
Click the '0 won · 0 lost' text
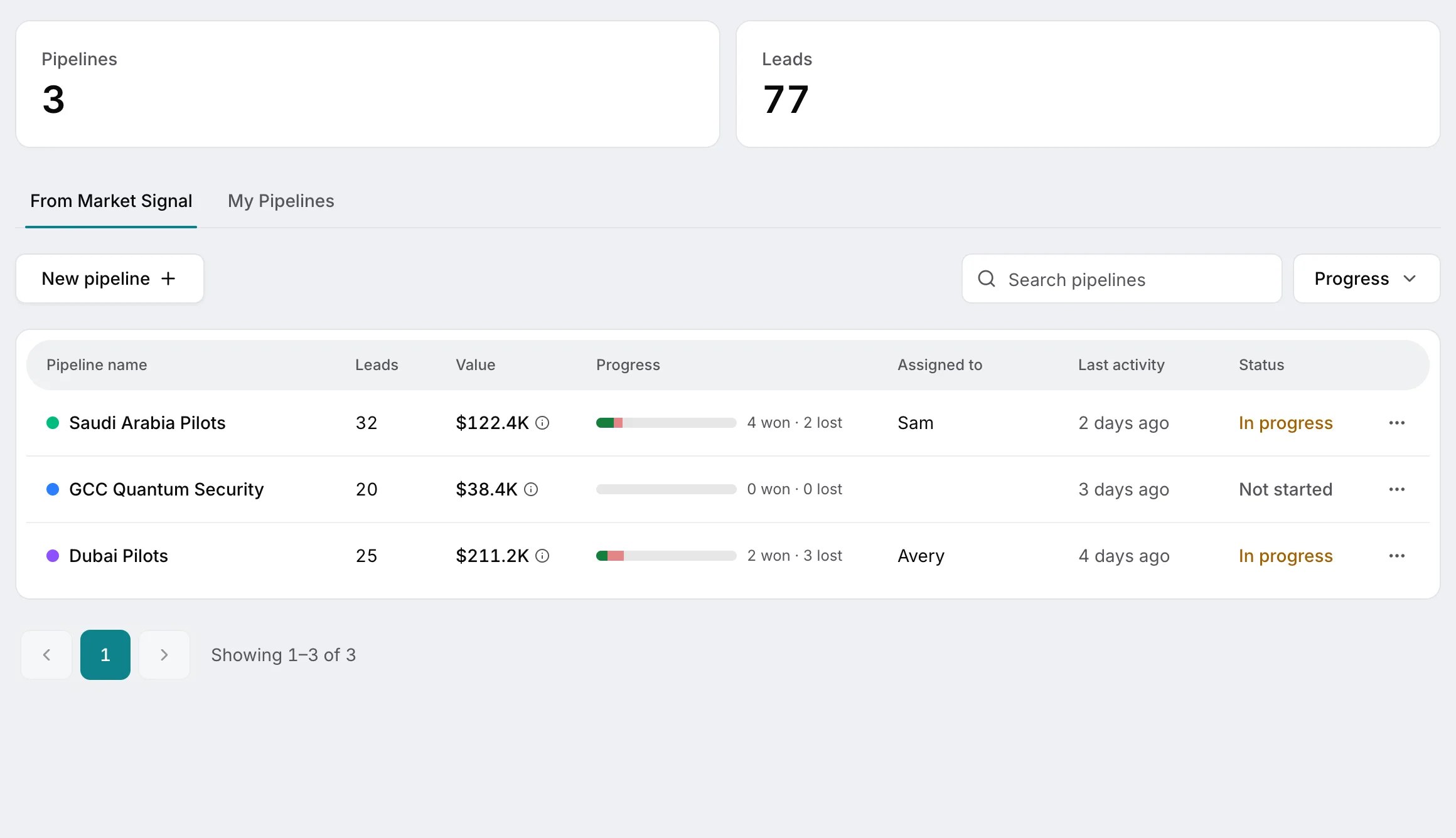795,490
